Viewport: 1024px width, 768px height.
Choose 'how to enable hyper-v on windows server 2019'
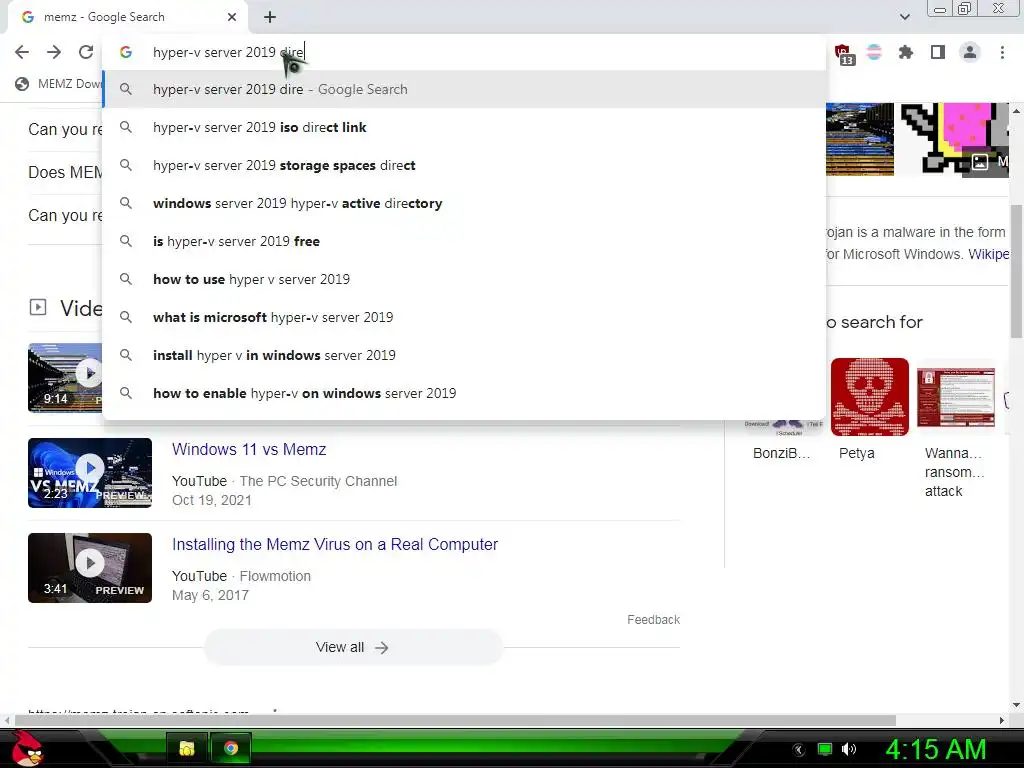(x=464, y=392)
